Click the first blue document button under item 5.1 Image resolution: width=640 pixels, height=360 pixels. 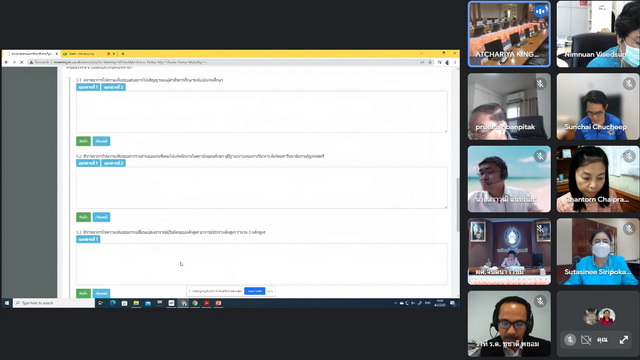(88, 87)
